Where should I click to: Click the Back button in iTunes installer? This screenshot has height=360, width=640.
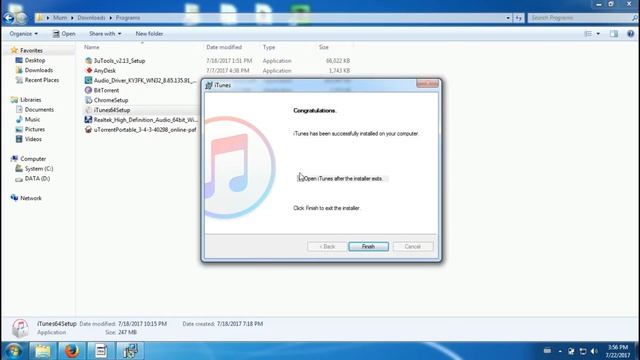[327, 247]
